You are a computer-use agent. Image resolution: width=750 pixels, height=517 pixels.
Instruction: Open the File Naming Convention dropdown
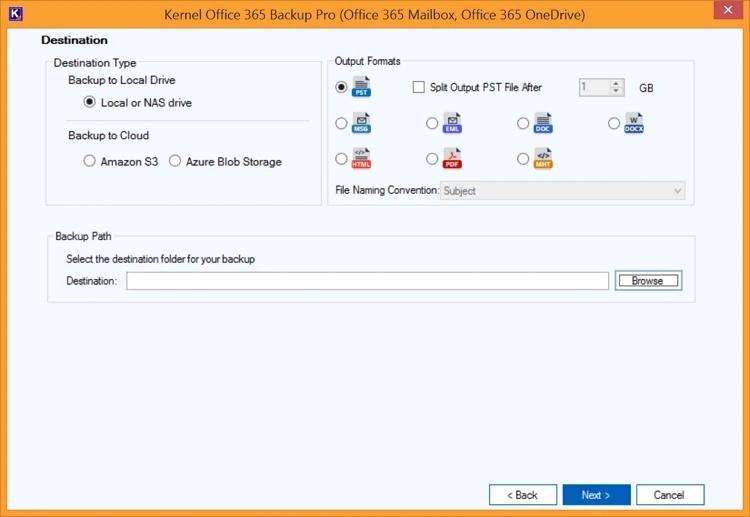[x=562, y=190]
